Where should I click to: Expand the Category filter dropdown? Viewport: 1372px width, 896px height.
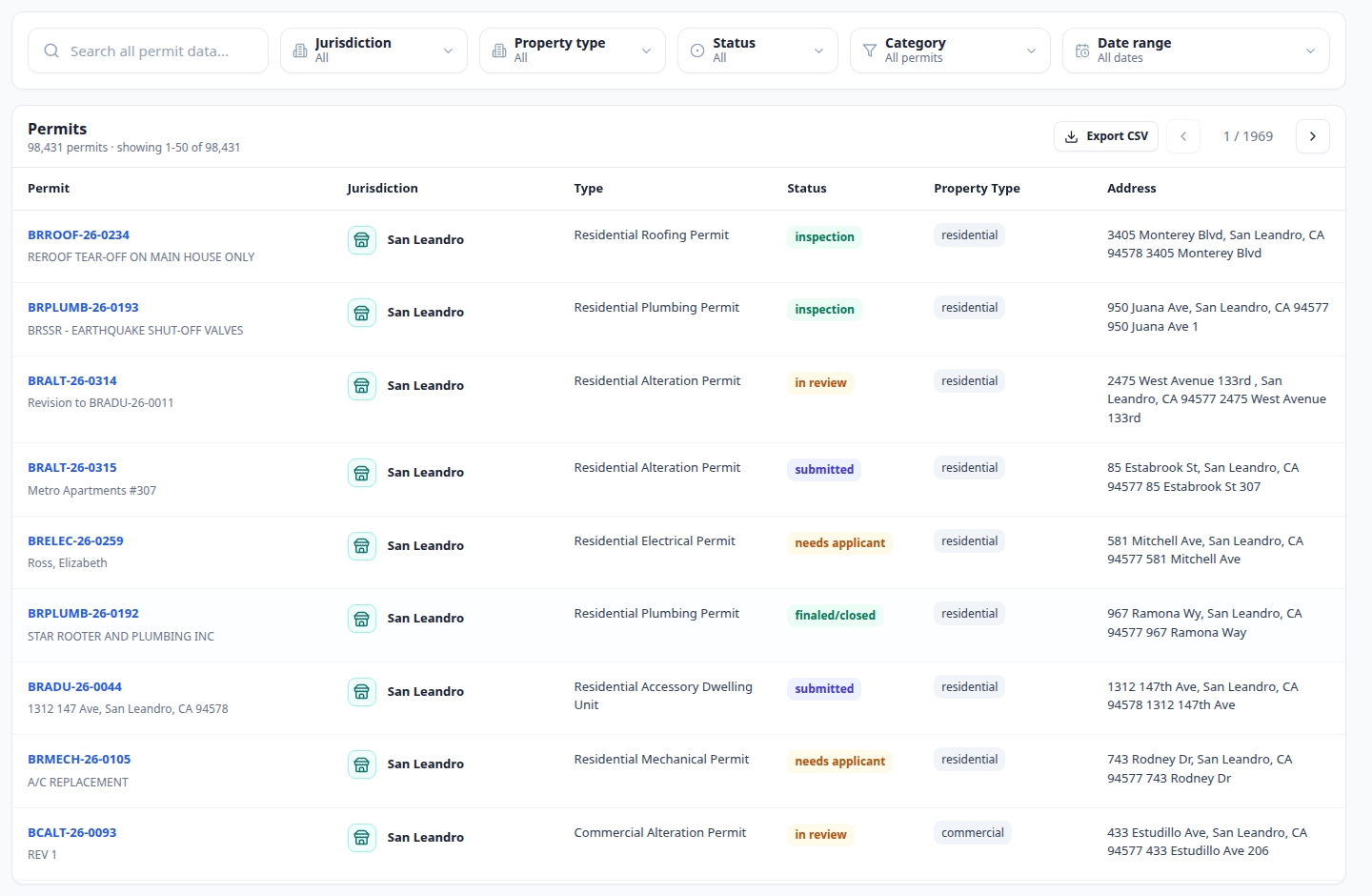950,51
